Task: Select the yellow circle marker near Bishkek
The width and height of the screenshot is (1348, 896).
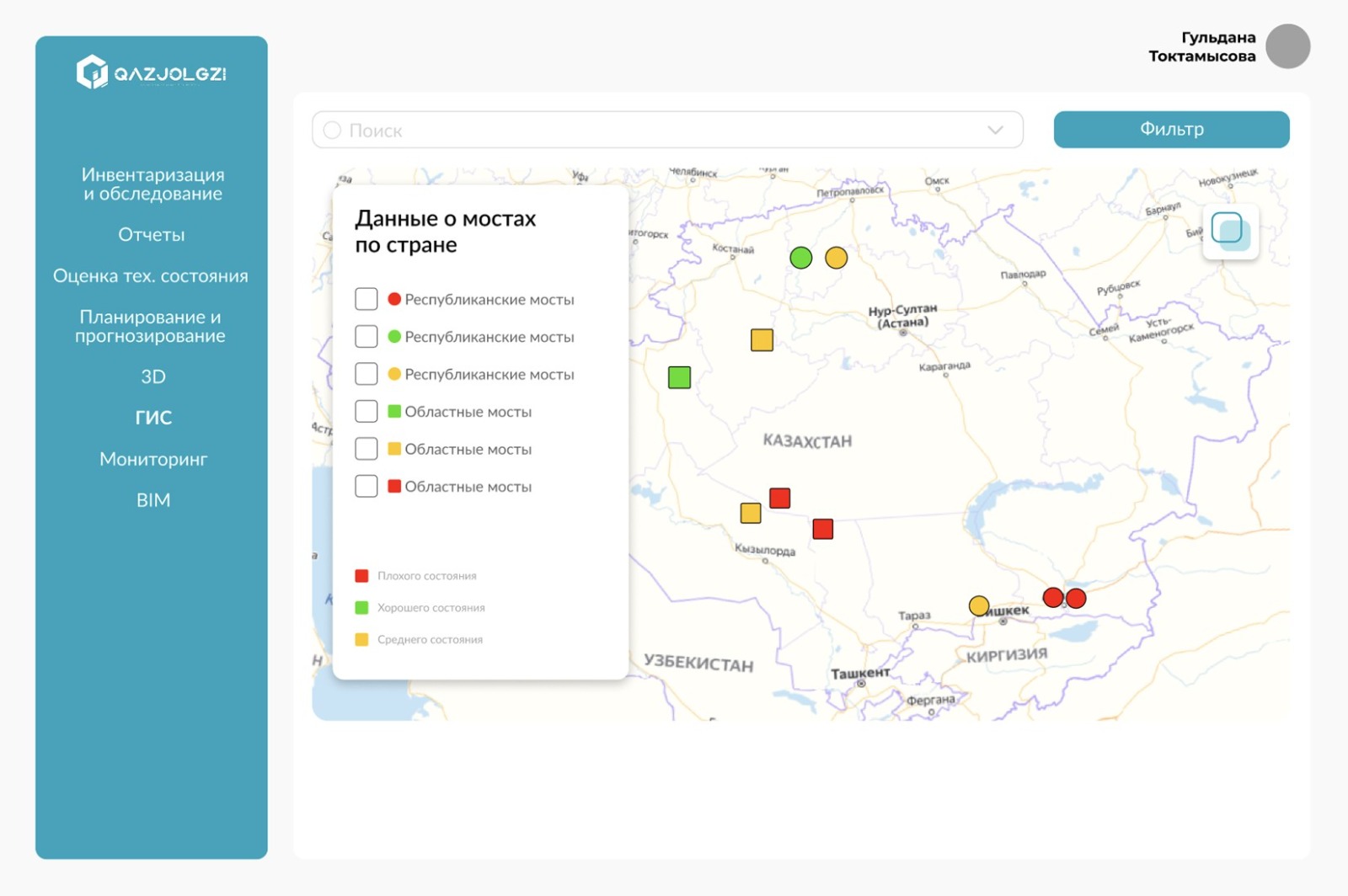Action: [x=979, y=605]
